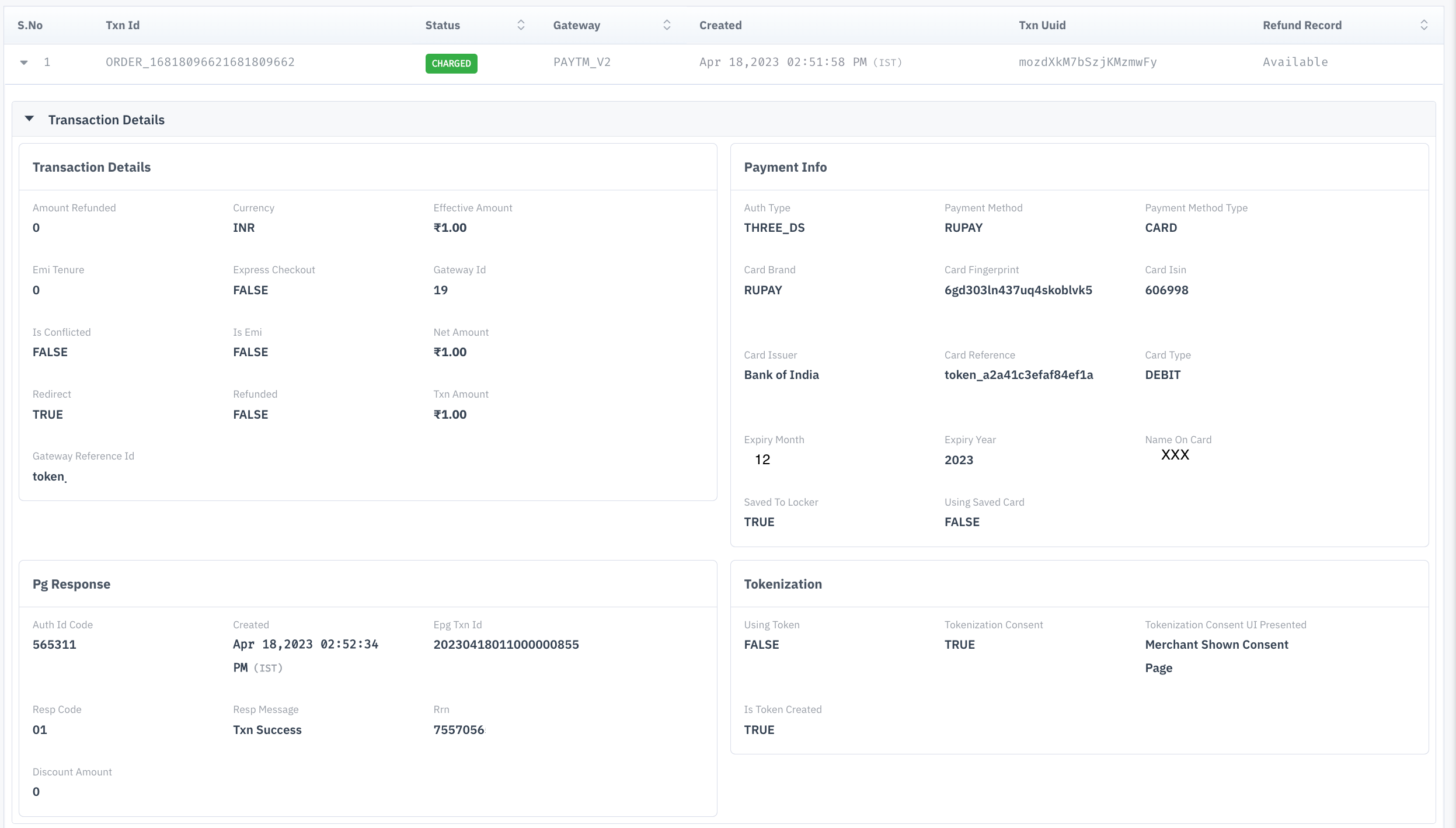1456x828 pixels.
Task: Click the ORDER_16818096621681809662 transaction ID
Action: 200,62
